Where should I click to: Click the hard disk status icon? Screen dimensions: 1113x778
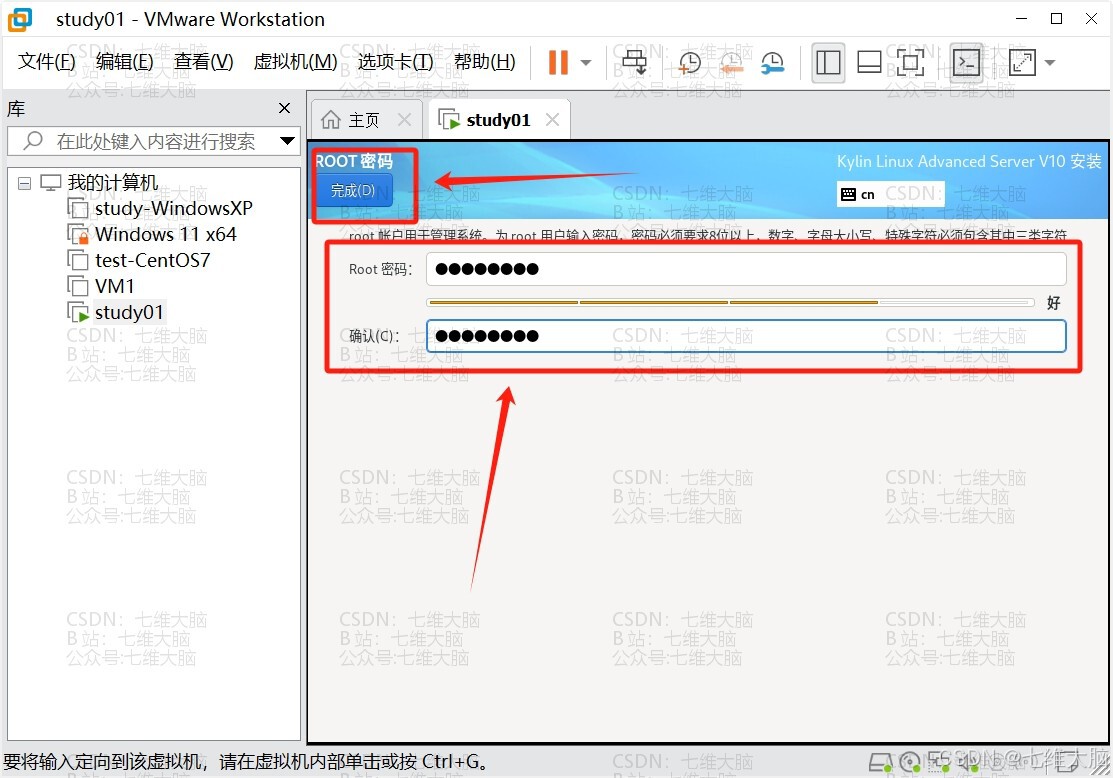click(882, 763)
